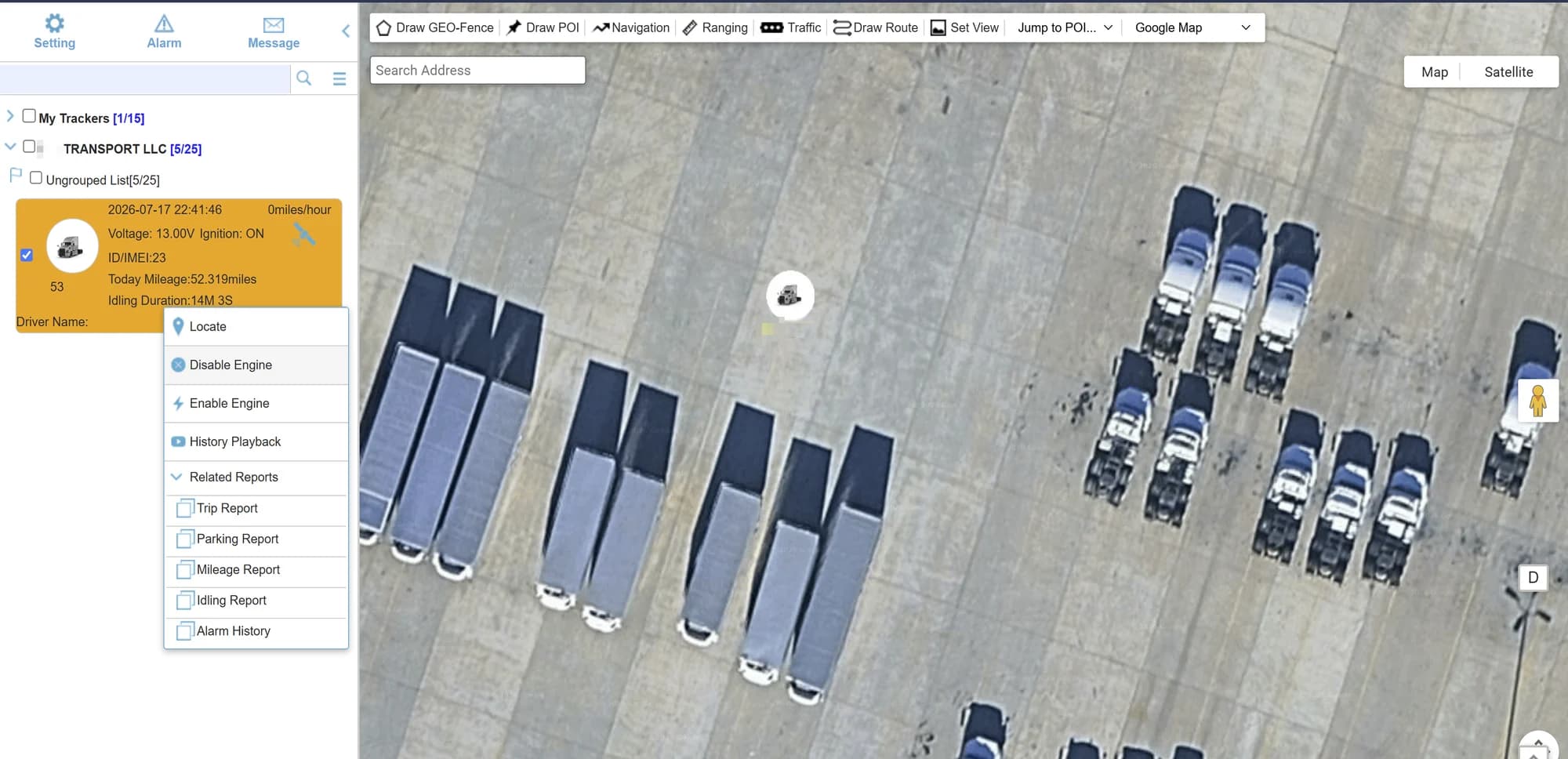The height and width of the screenshot is (759, 1568).
Task: Toggle the TRANSPORT LLC checkbox
Action: pyautogui.click(x=29, y=146)
